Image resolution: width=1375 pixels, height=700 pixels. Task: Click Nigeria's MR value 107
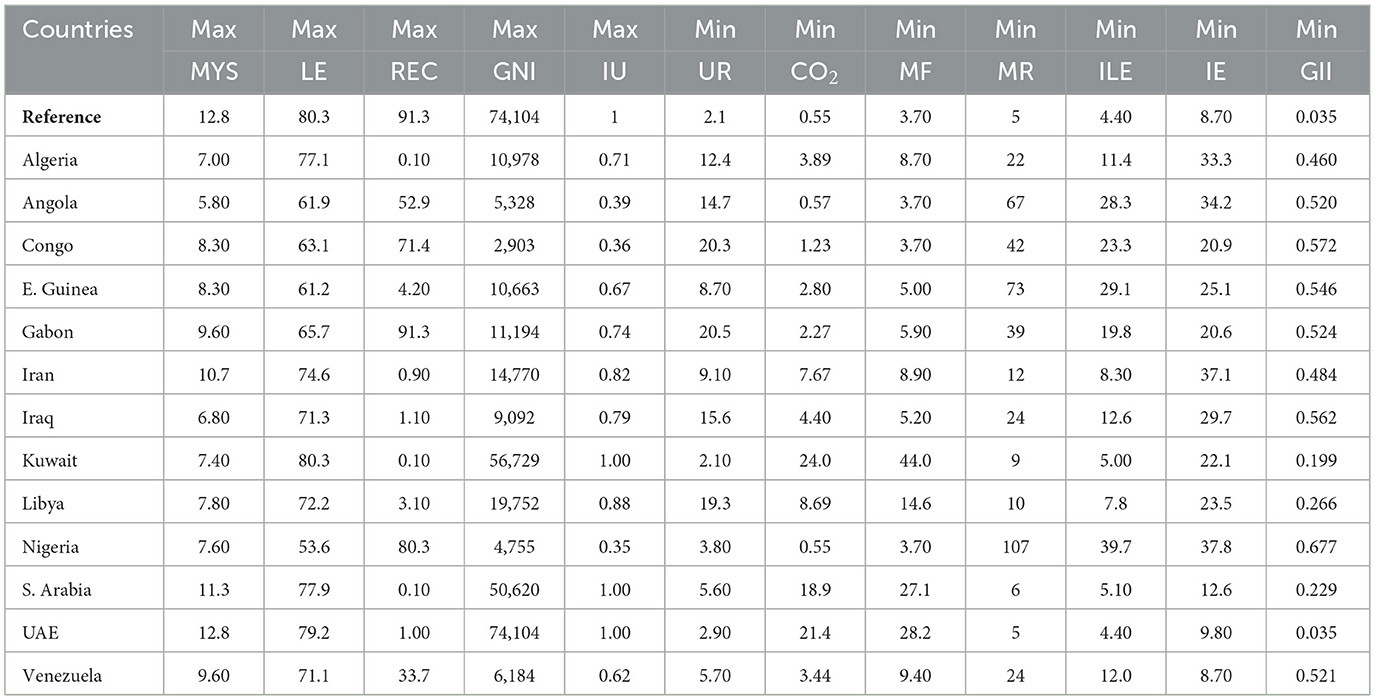pyautogui.click(x=1015, y=547)
